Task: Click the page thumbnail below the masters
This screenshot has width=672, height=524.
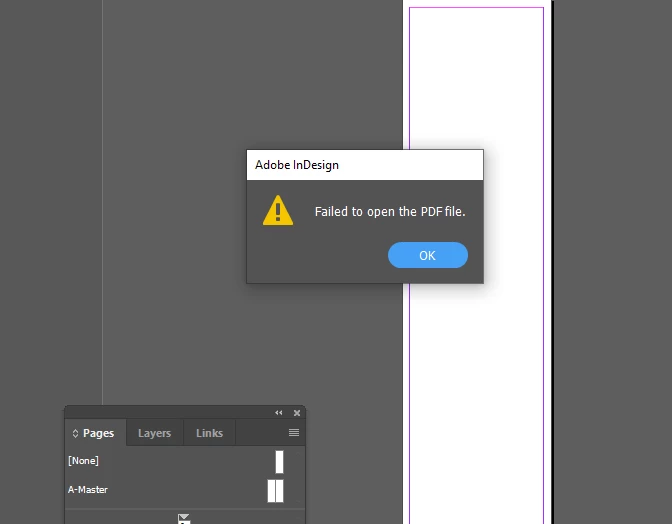Action: coord(183,519)
